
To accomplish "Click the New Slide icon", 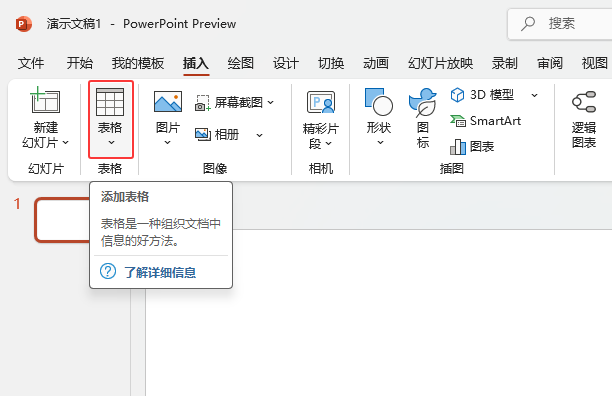I will [45, 100].
